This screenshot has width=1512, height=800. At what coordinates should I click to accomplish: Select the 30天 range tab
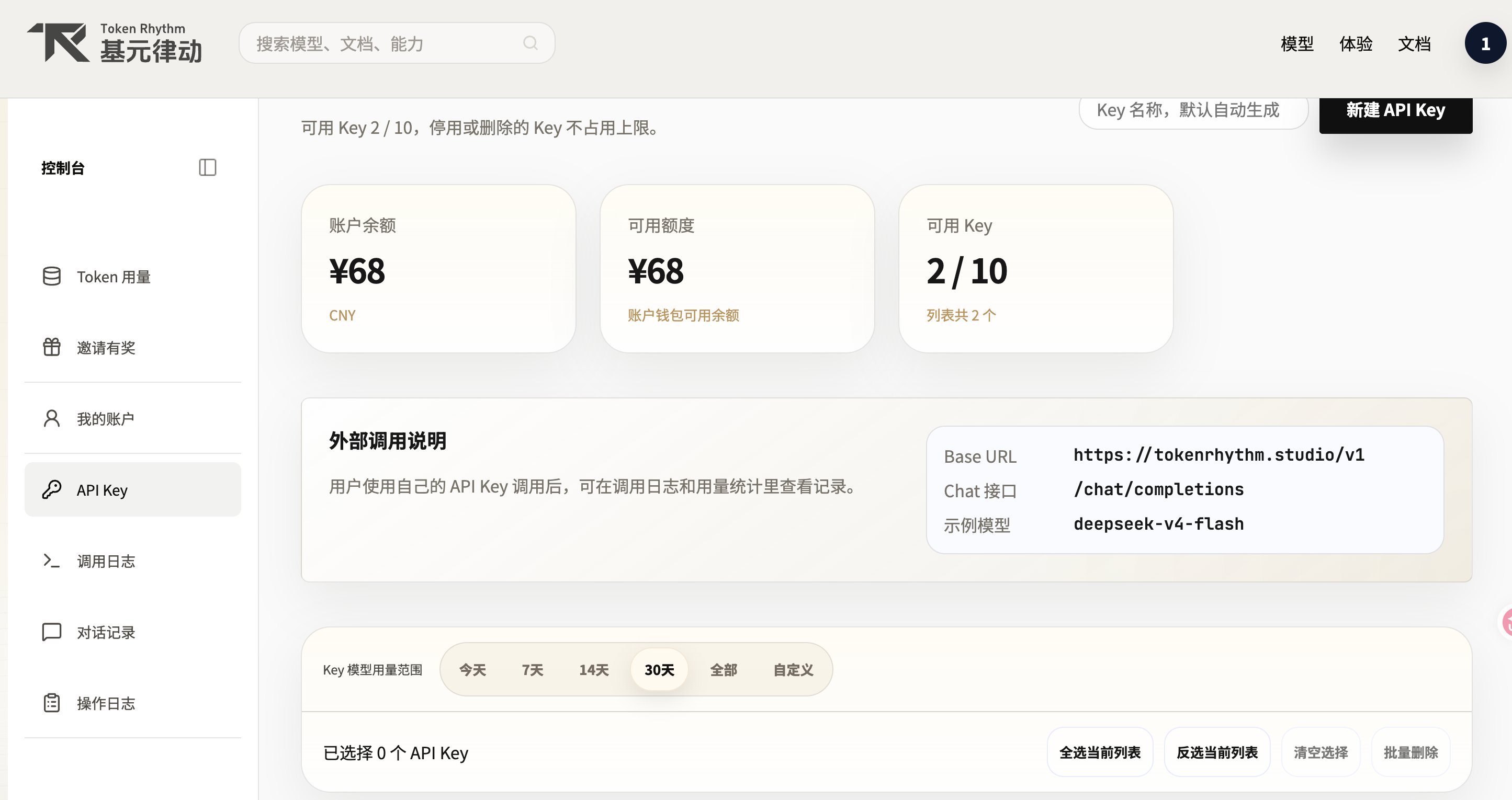pos(659,670)
